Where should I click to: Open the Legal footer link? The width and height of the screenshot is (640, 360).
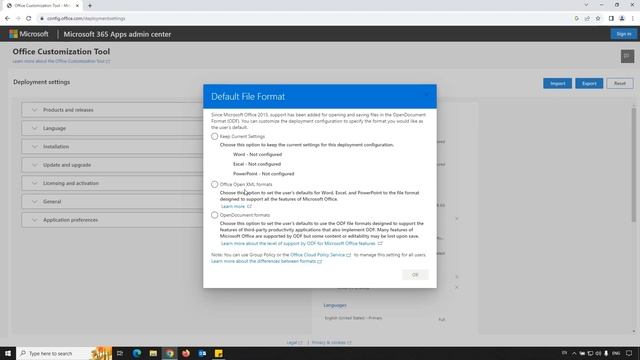click(x=294, y=343)
